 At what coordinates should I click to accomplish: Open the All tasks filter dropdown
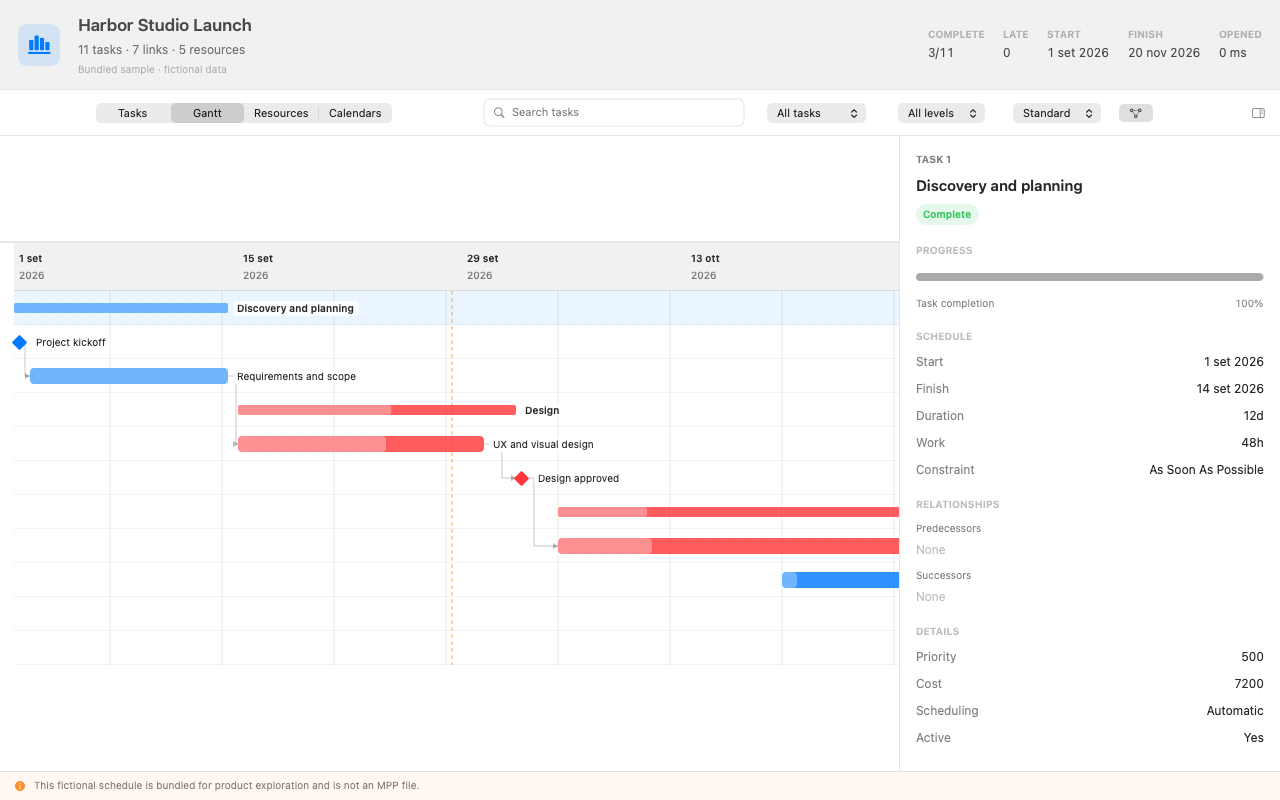(816, 113)
